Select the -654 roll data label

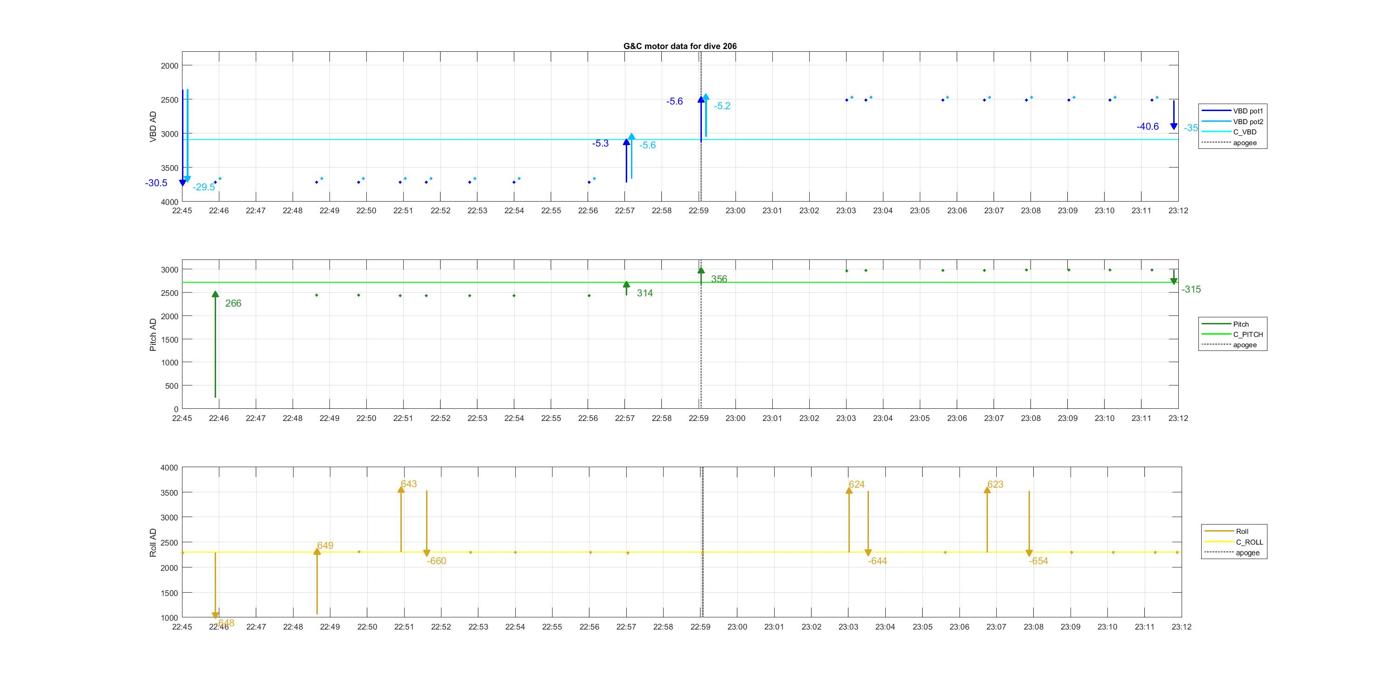[1038, 561]
